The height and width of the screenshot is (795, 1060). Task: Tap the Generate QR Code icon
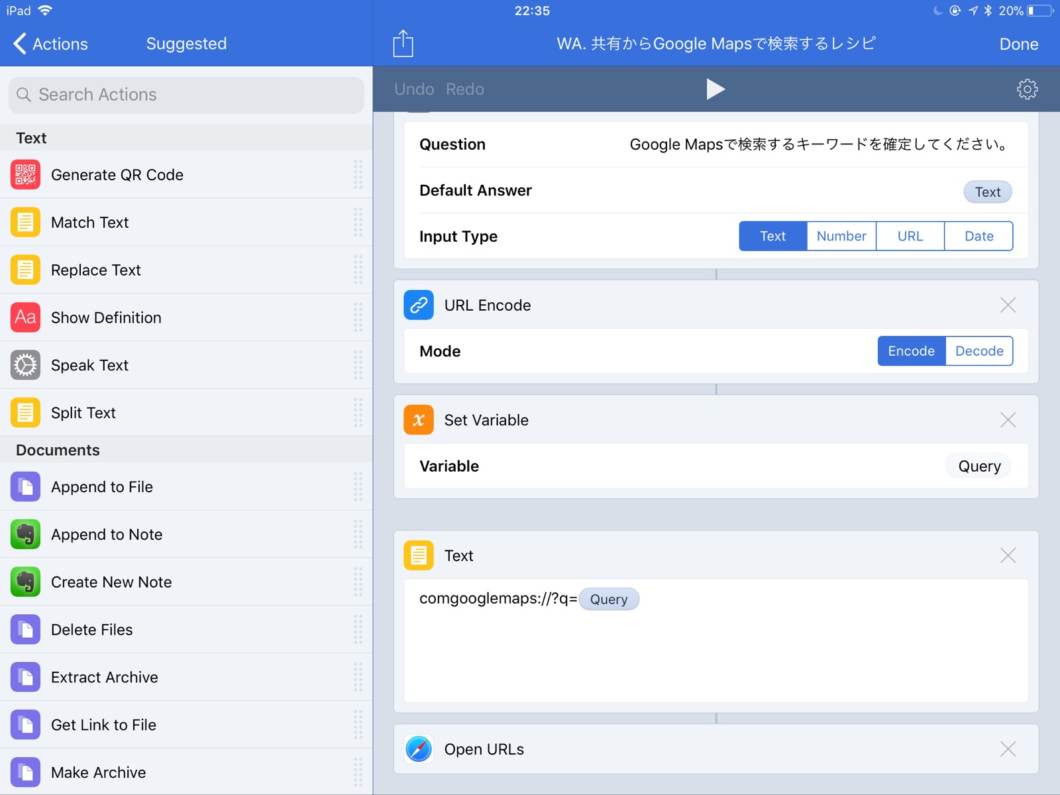pyautogui.click(x=26, y=174)
